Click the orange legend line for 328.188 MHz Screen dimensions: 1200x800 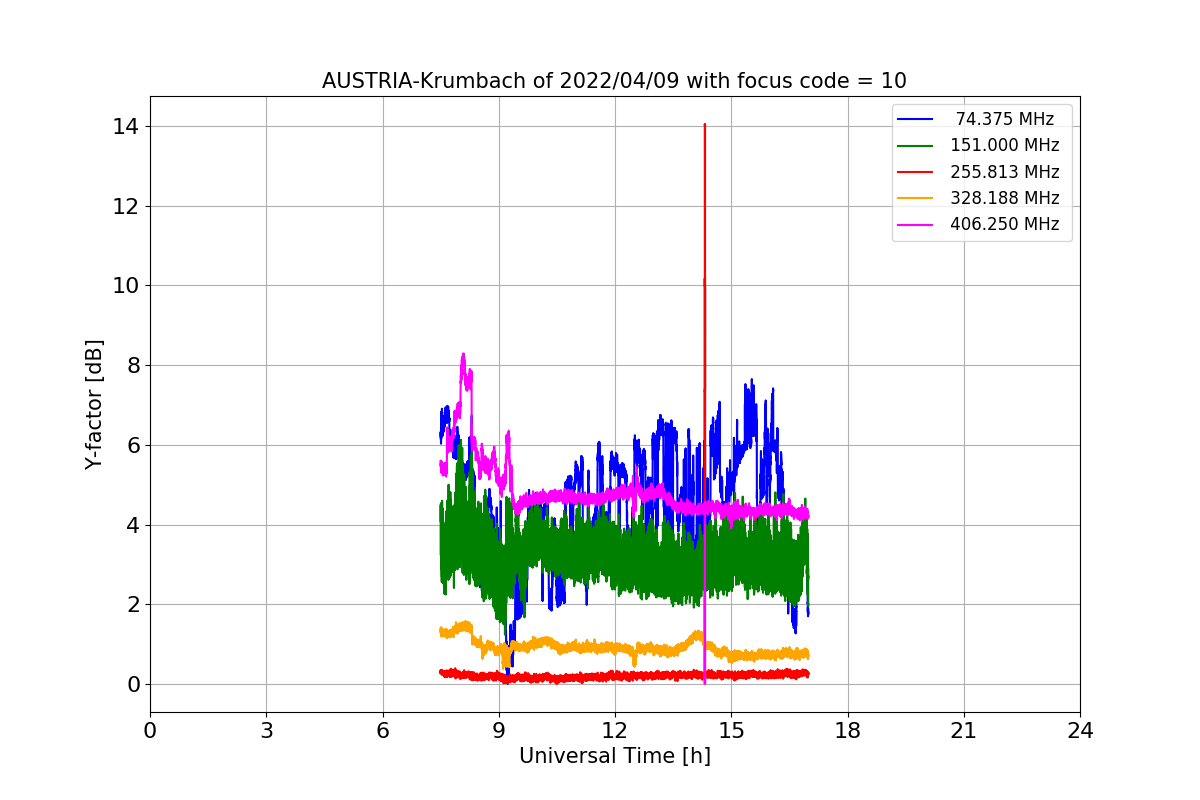coord(915,199)
